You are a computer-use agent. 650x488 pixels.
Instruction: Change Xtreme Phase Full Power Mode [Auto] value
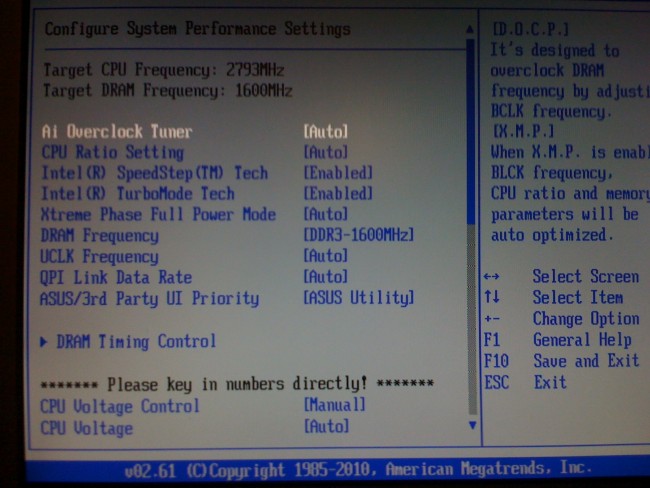325,214
